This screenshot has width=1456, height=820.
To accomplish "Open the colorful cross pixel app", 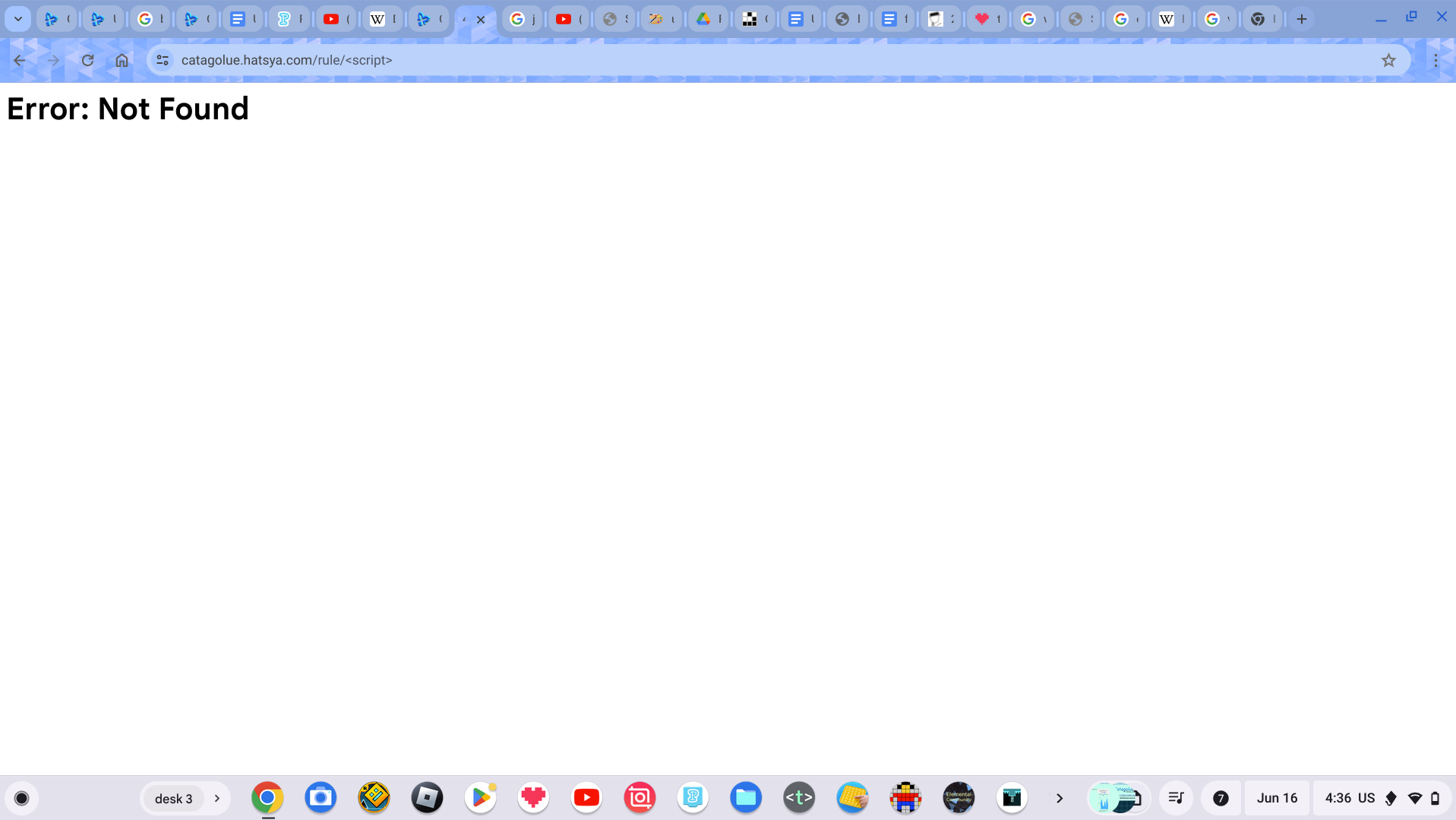I will [905, 798].
